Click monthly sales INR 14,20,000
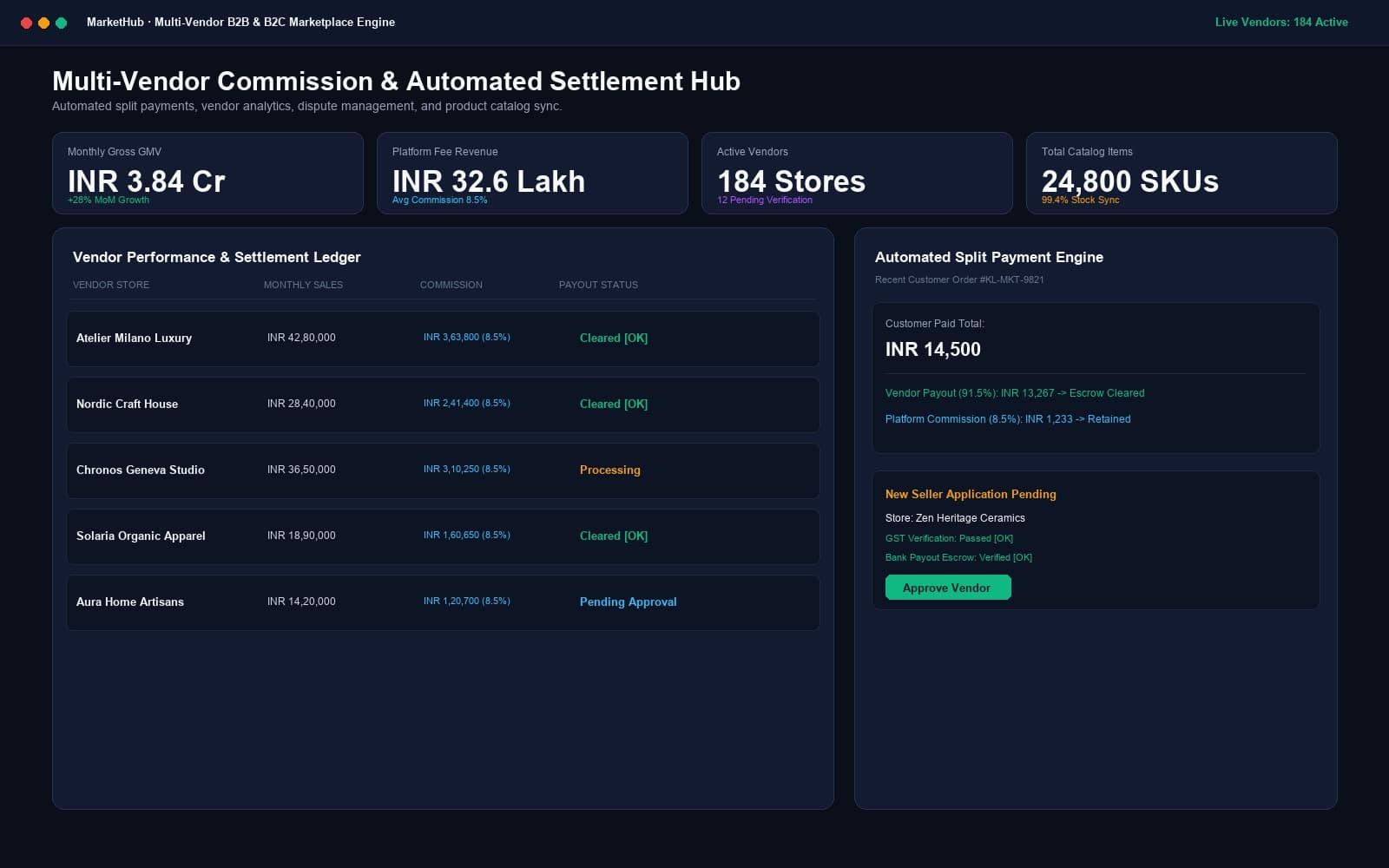The width and height of the screenshot is (1389, 868). tap(301, 602)
